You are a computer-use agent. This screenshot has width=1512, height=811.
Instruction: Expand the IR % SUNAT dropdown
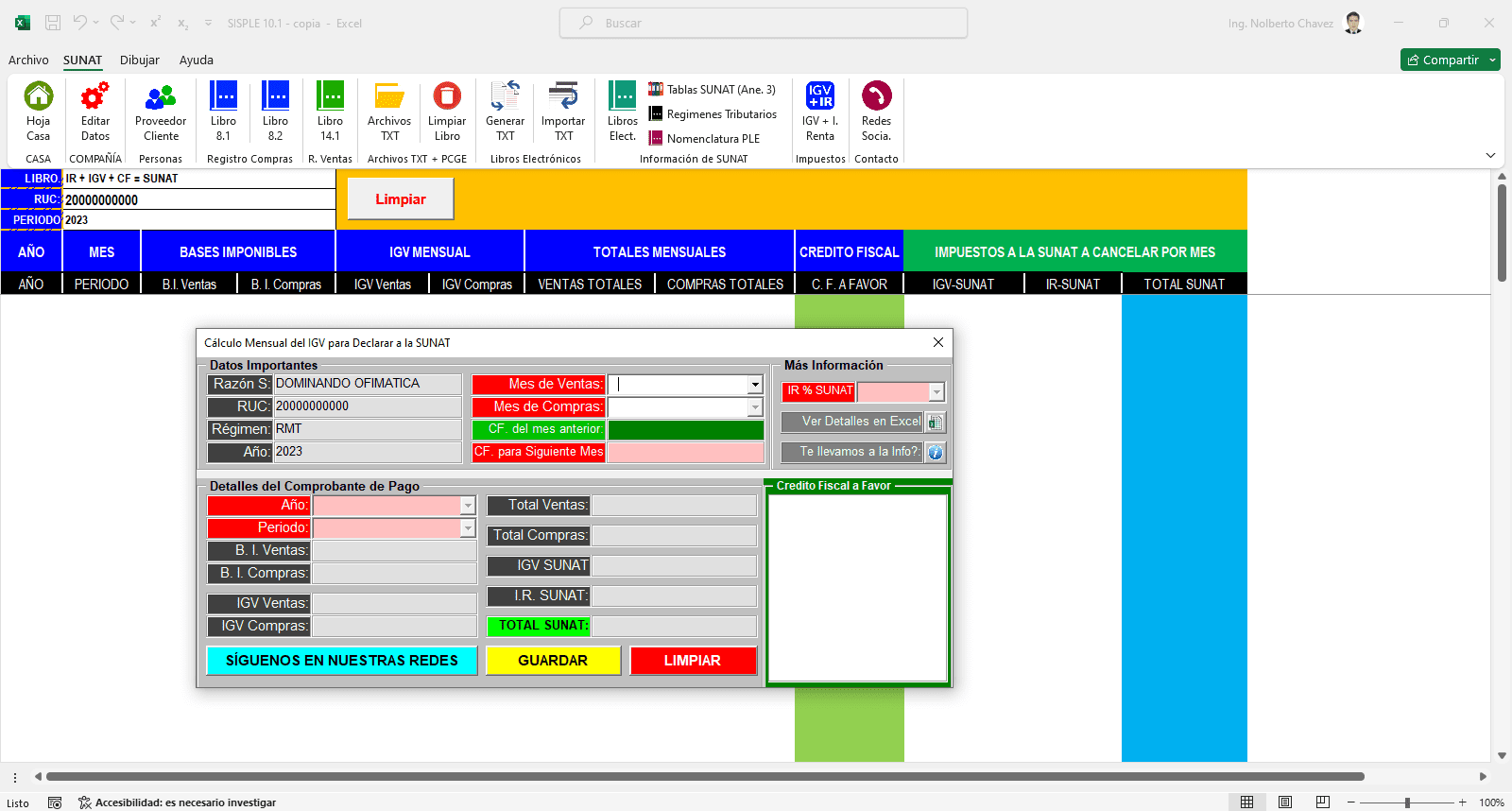[x=936, y=392]
